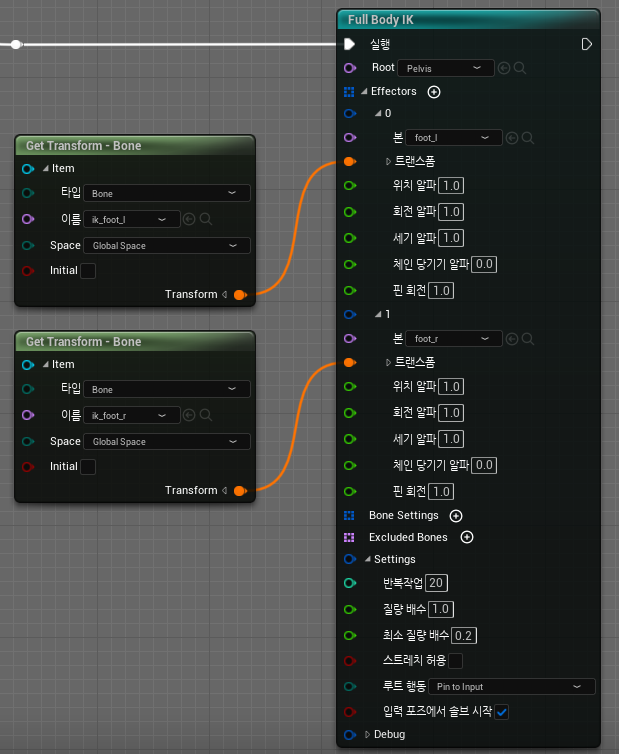Edit the 질량 배수 value

[x=441, y=609]
